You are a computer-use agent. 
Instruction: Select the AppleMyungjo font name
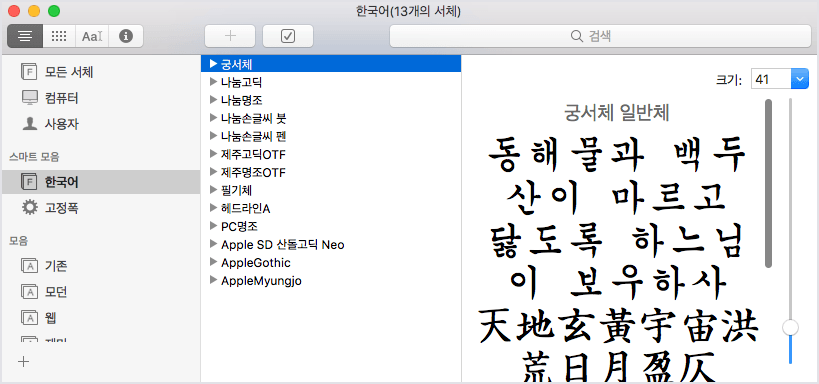pos(261,281)
